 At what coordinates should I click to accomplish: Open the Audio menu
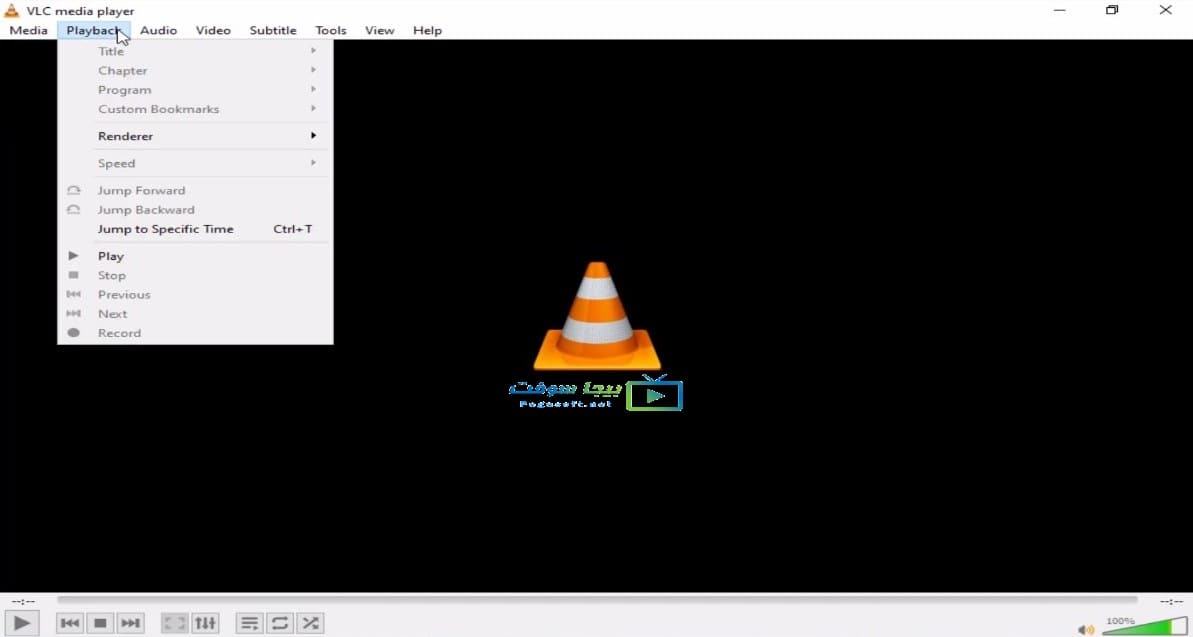pos(158,30)
